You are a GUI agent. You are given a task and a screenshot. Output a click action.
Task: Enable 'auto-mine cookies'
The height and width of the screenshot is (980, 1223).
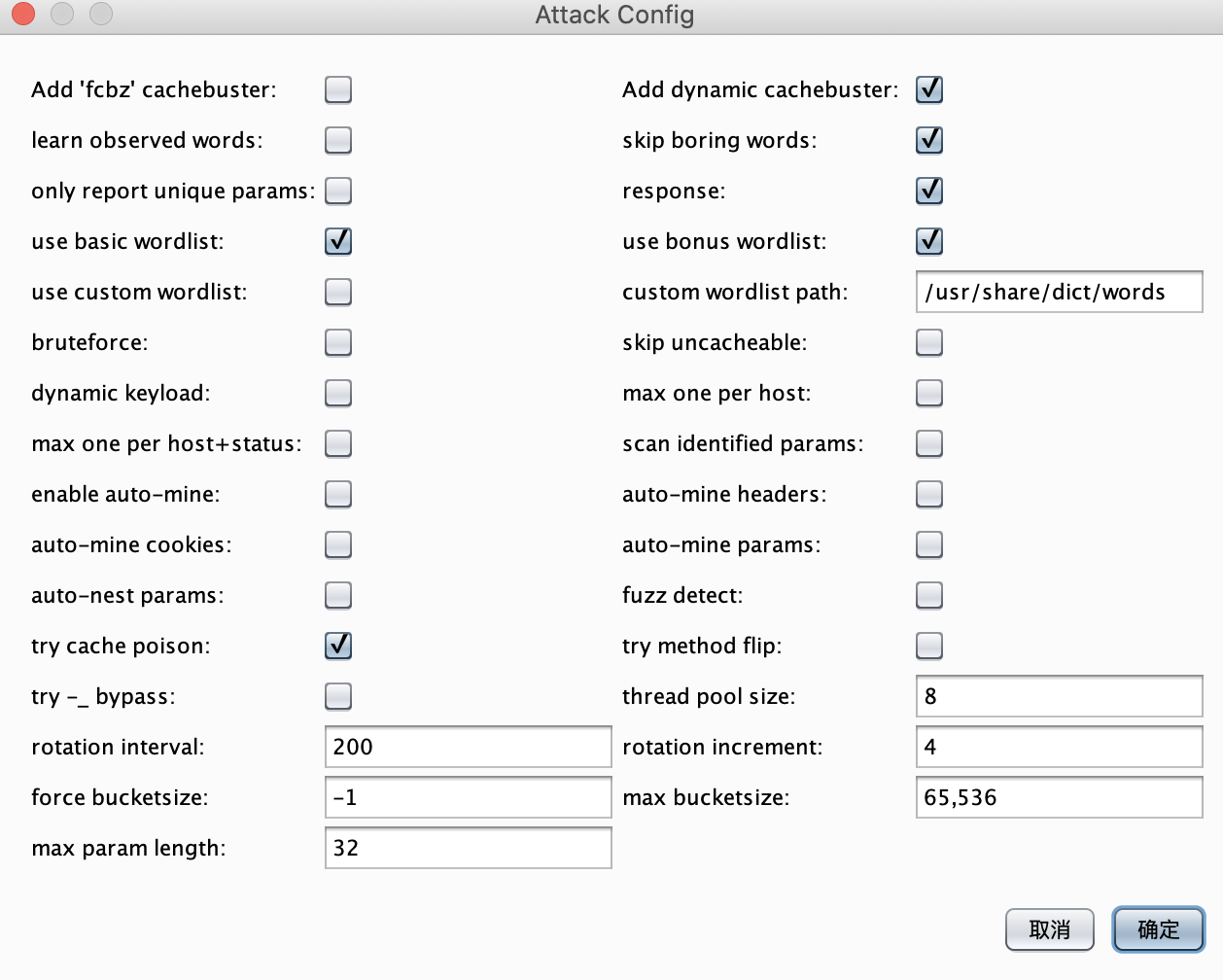[338, 544]
